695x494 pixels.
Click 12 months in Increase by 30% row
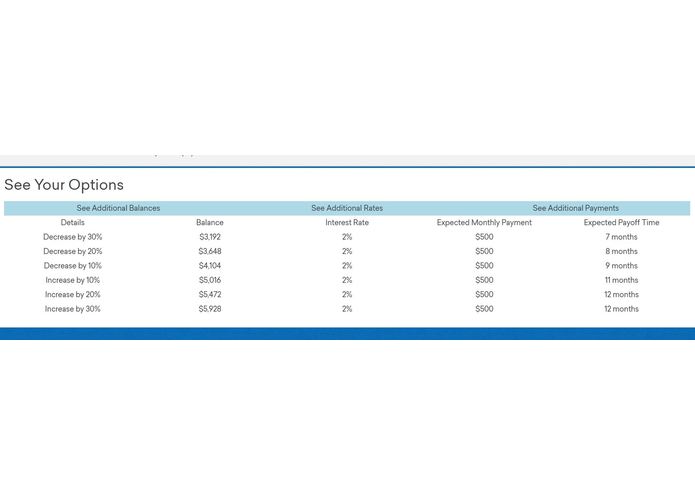coord(621,309)
